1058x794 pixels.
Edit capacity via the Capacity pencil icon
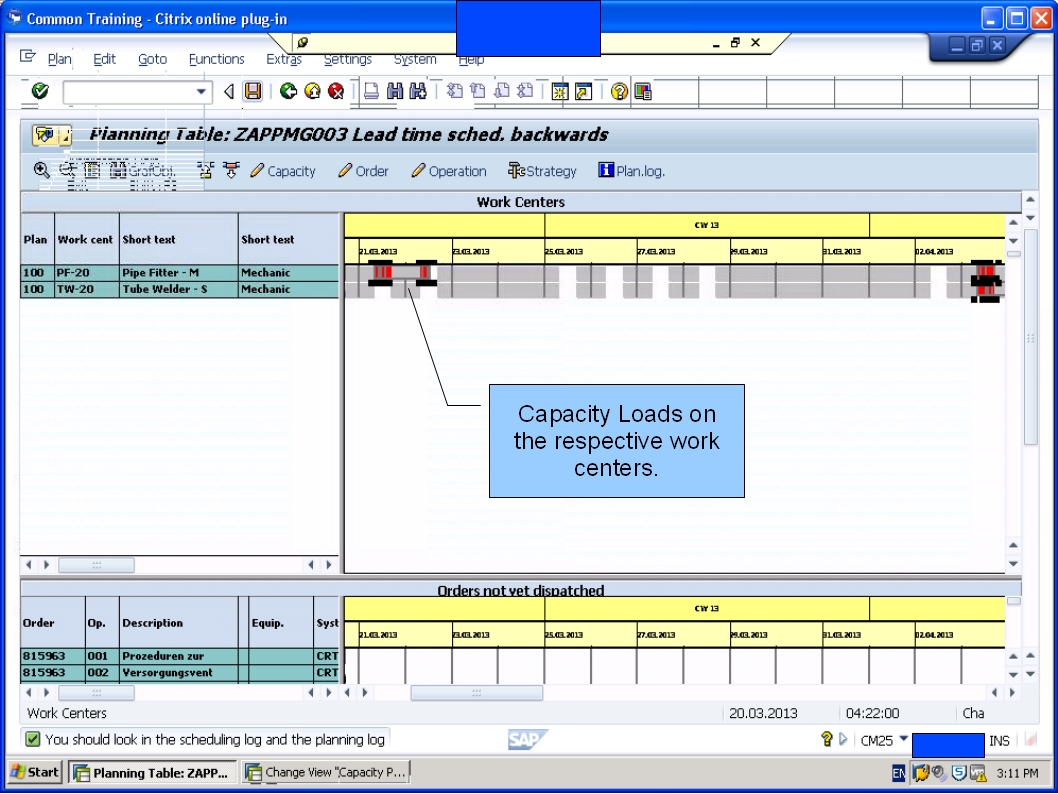[283, 171]
